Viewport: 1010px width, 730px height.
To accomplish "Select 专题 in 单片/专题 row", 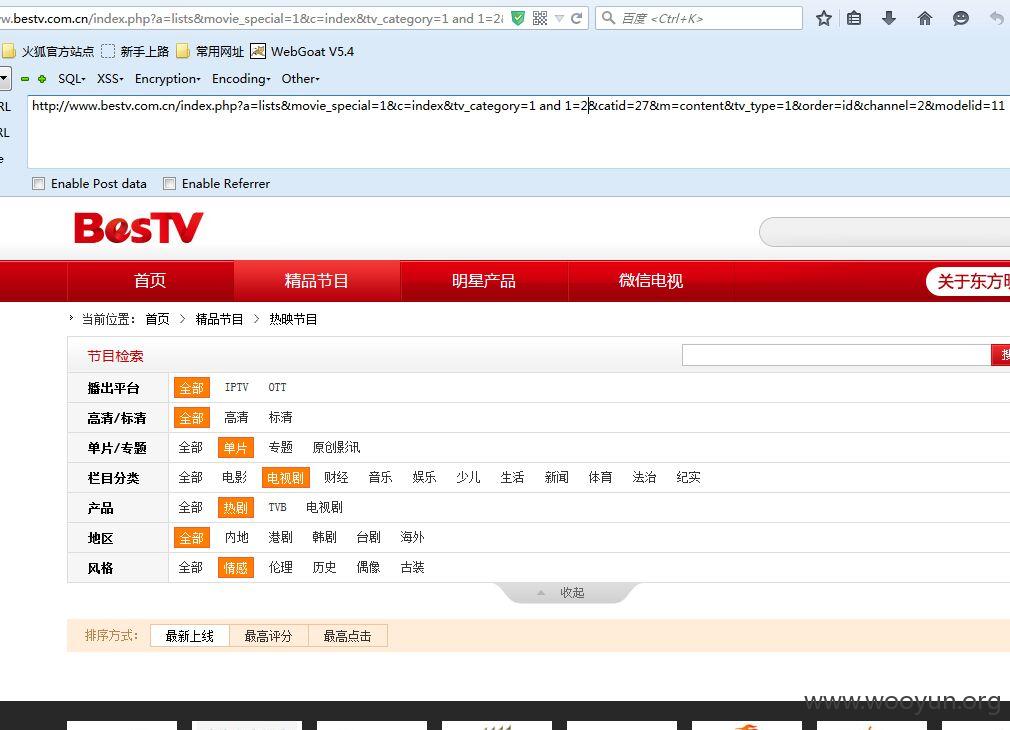I will 280,447.
